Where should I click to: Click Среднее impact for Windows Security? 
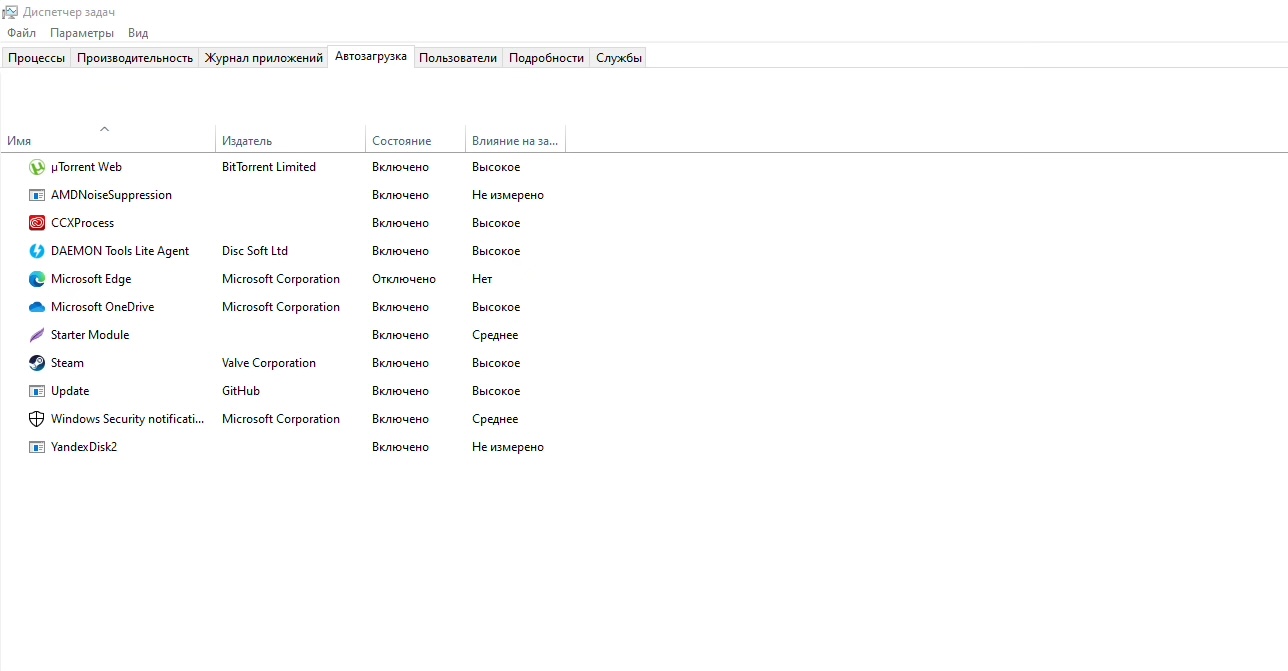pos(495,419)
